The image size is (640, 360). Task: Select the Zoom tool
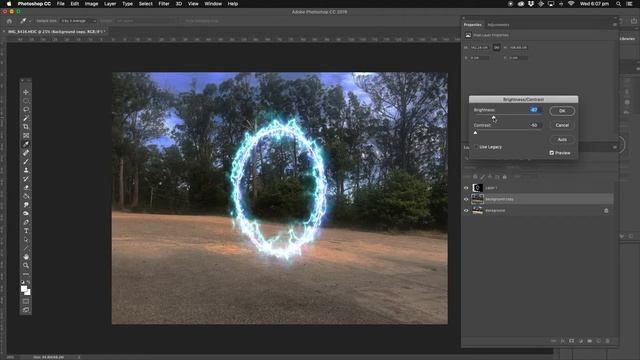point(26,265)
